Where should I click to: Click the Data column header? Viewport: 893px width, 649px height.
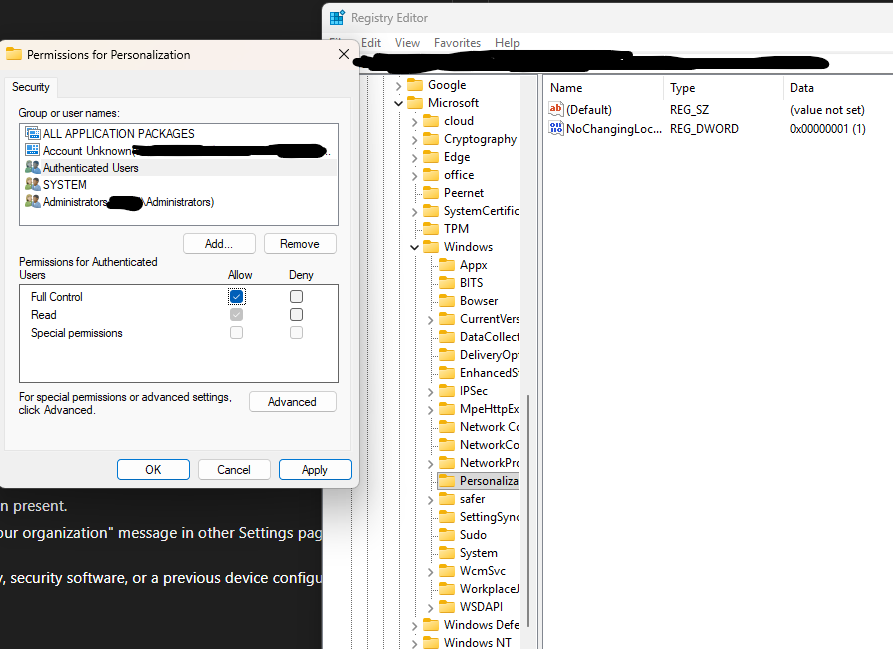[838, 88]
